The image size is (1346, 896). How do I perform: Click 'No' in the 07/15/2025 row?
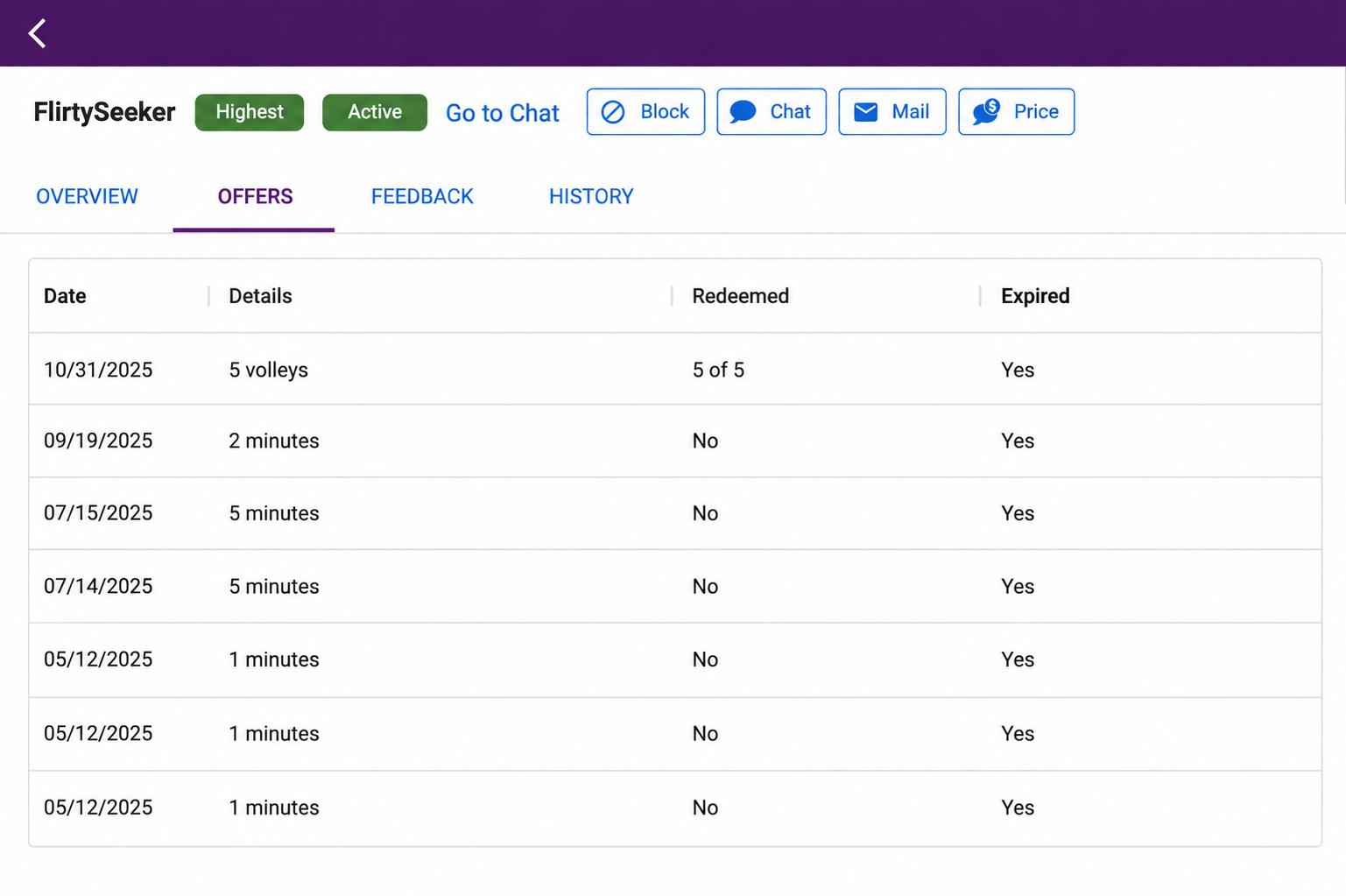click(705, 513)
